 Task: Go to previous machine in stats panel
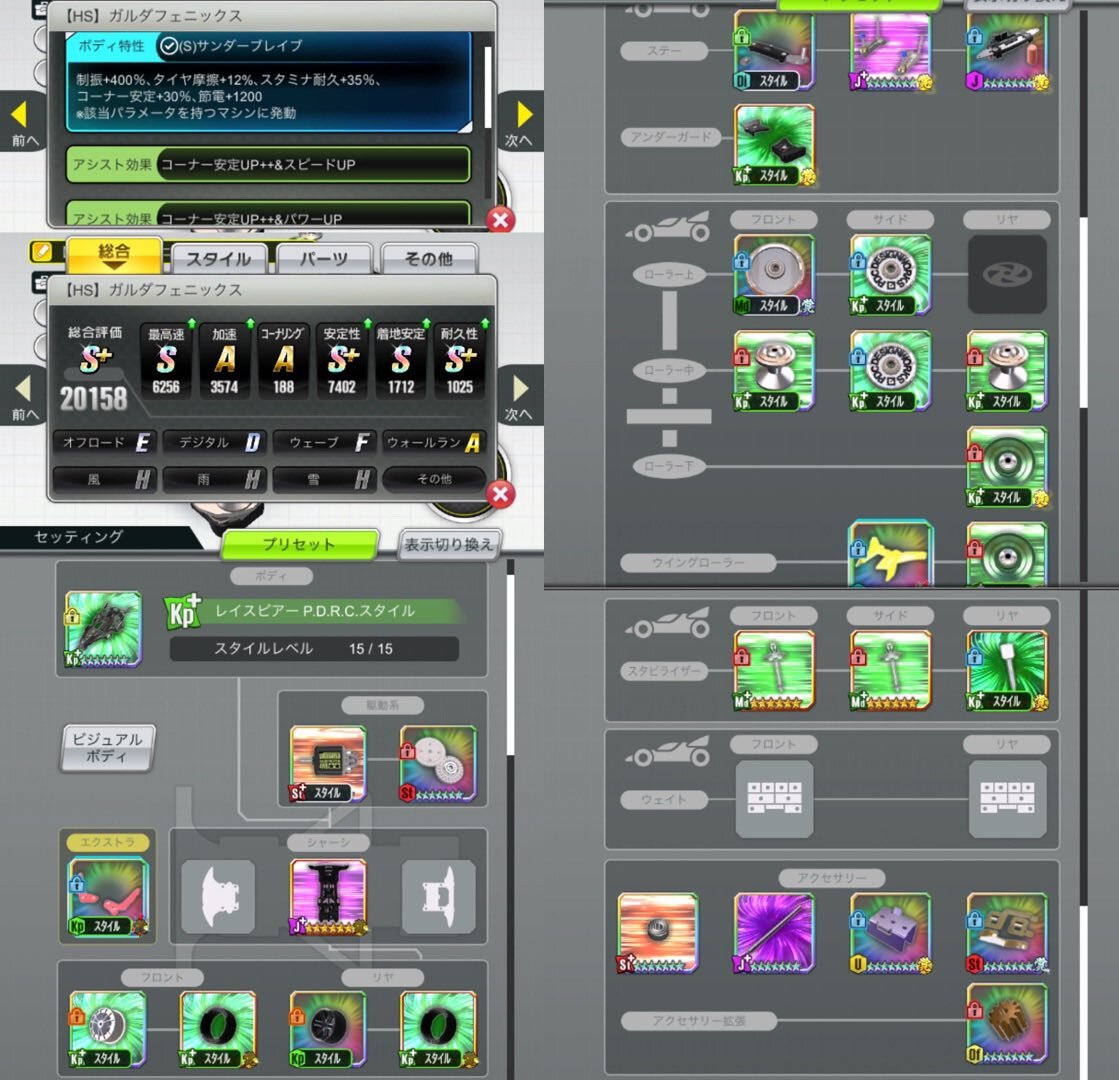(x=24, y=396)
